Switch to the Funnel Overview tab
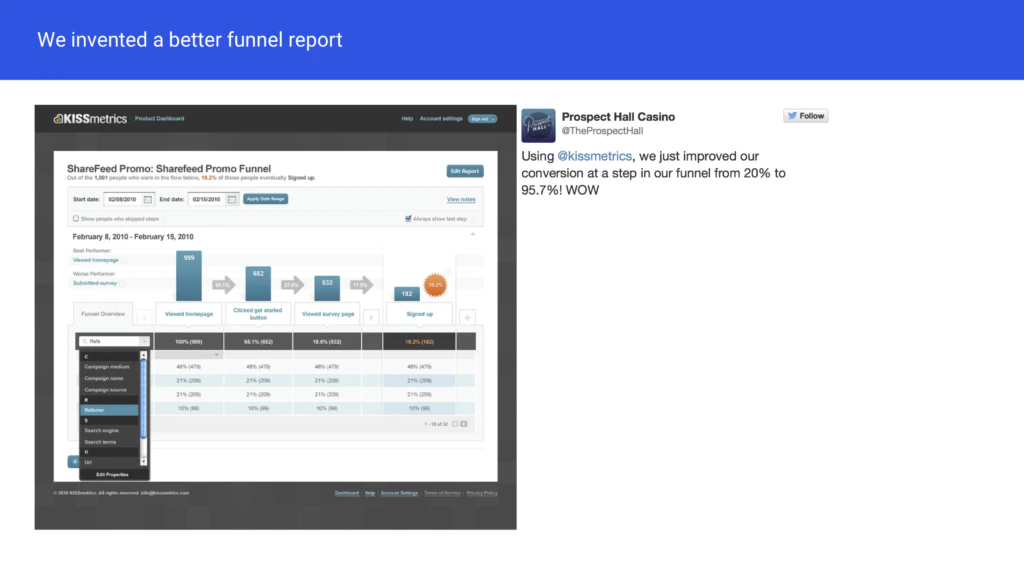This screenshot has height=576, width=1024. (103, 314)
